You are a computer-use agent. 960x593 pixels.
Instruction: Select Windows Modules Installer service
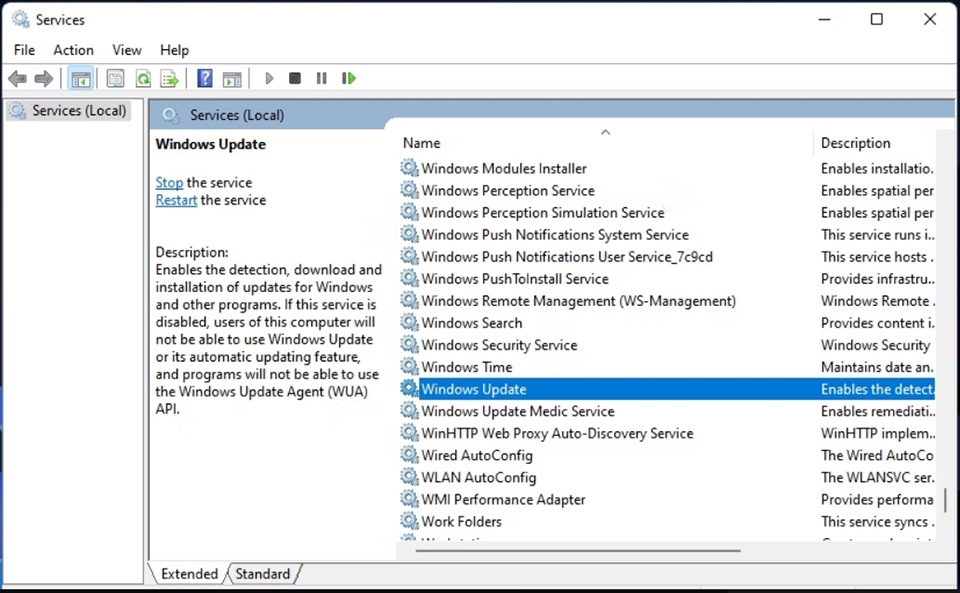(x=504, y=168)
